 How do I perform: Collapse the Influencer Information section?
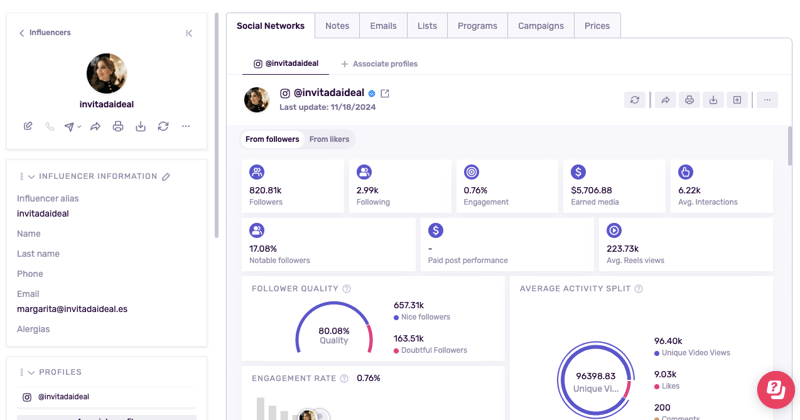31,177
